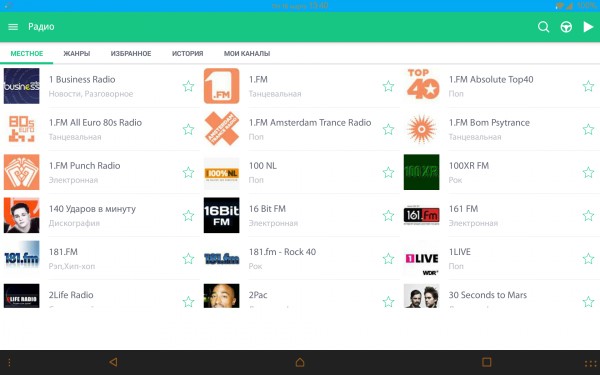Image resolution: width=600 pixels, height=375 pixels.
Task: Tap the Android back navigation button
Action: [113, 362]
